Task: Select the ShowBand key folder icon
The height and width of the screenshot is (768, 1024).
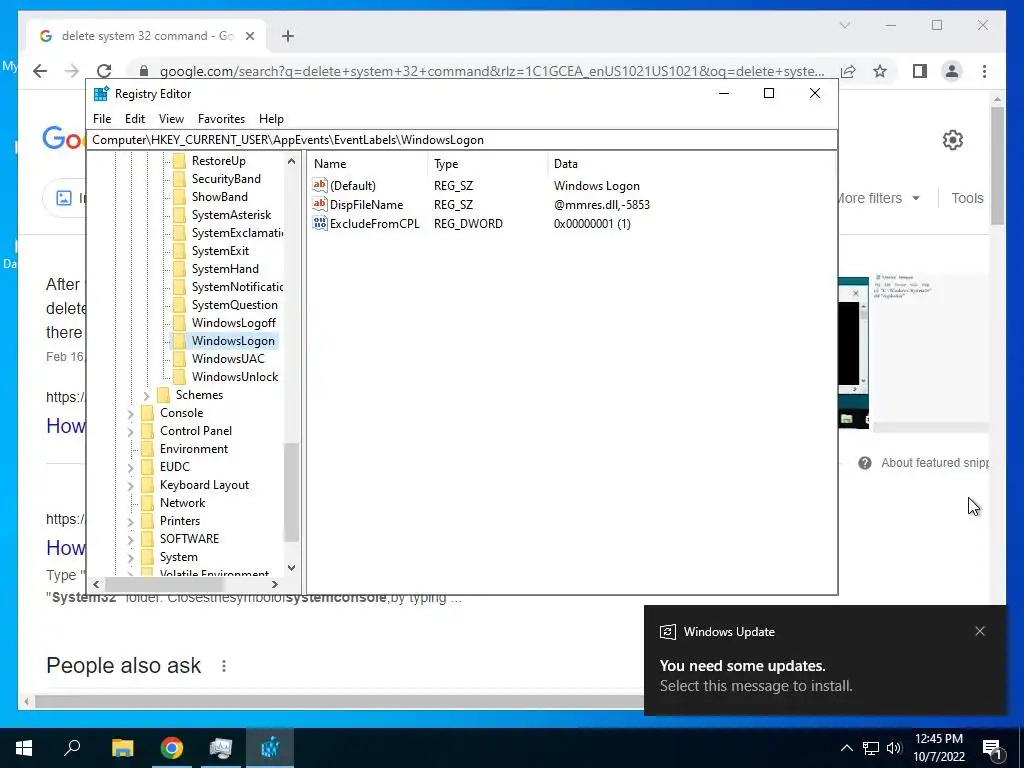Action: 179,197
